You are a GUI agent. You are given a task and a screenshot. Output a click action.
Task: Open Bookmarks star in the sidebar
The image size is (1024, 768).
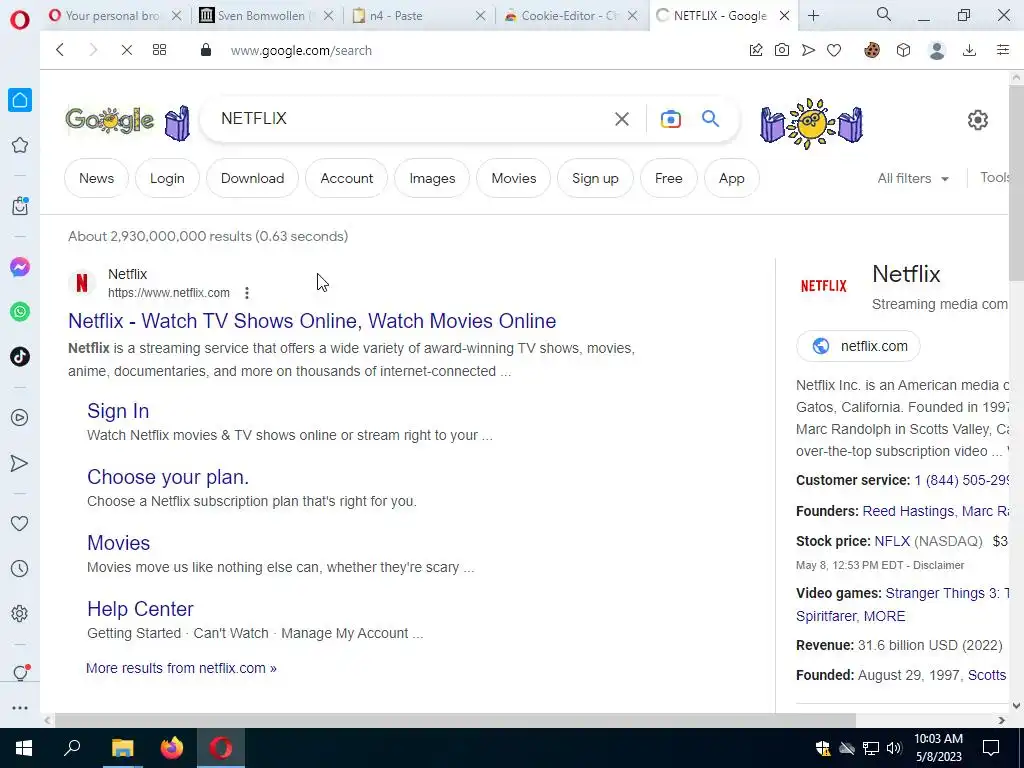tap(20, 145)
